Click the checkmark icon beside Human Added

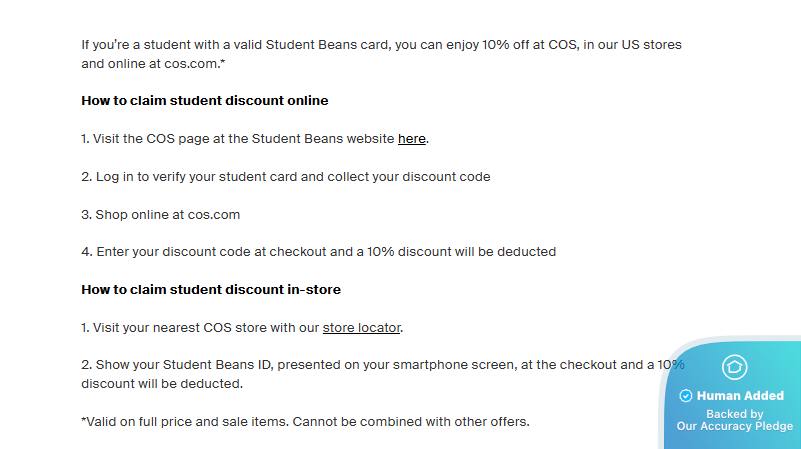coord(686,396)
